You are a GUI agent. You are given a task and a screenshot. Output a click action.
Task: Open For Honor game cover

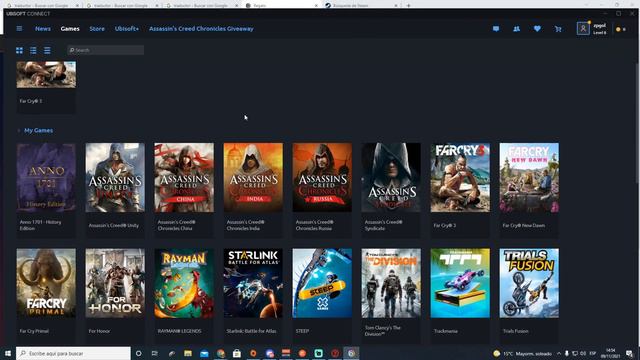click(x=115, y=283)
